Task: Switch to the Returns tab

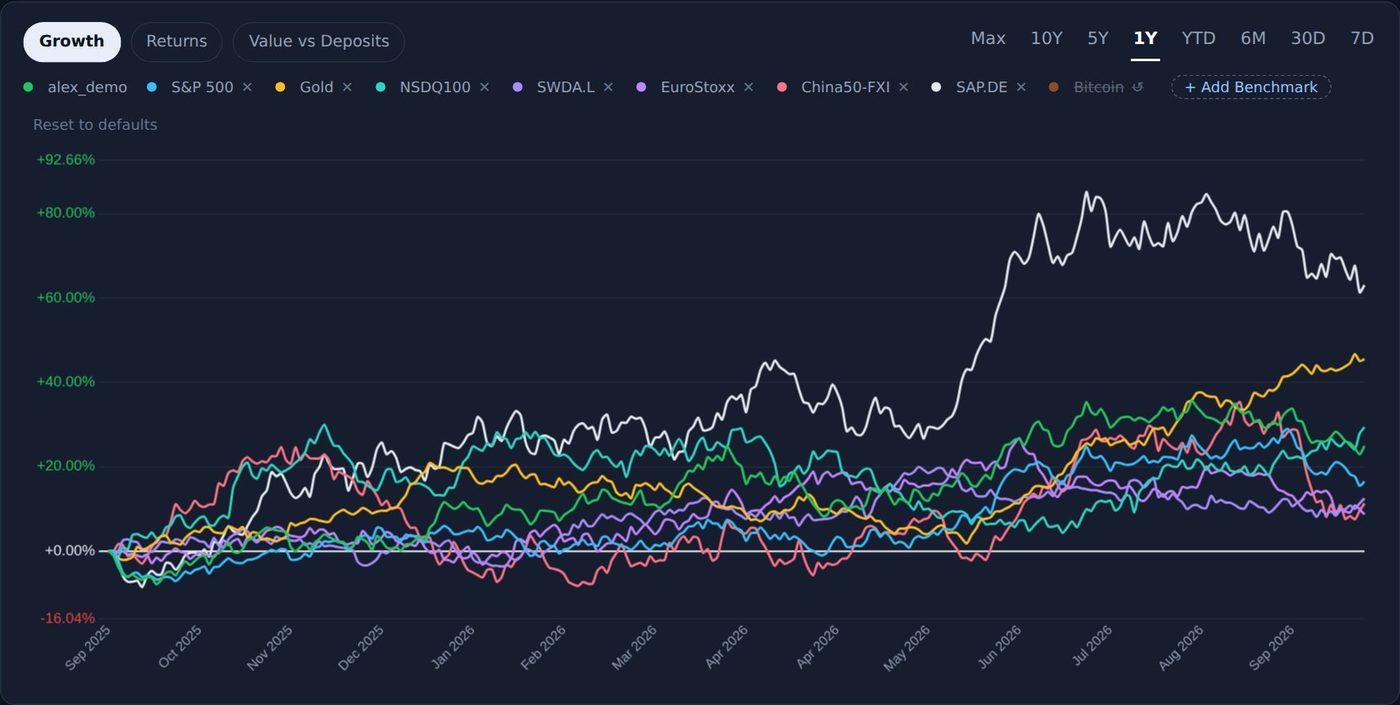Action: point(177,42)
